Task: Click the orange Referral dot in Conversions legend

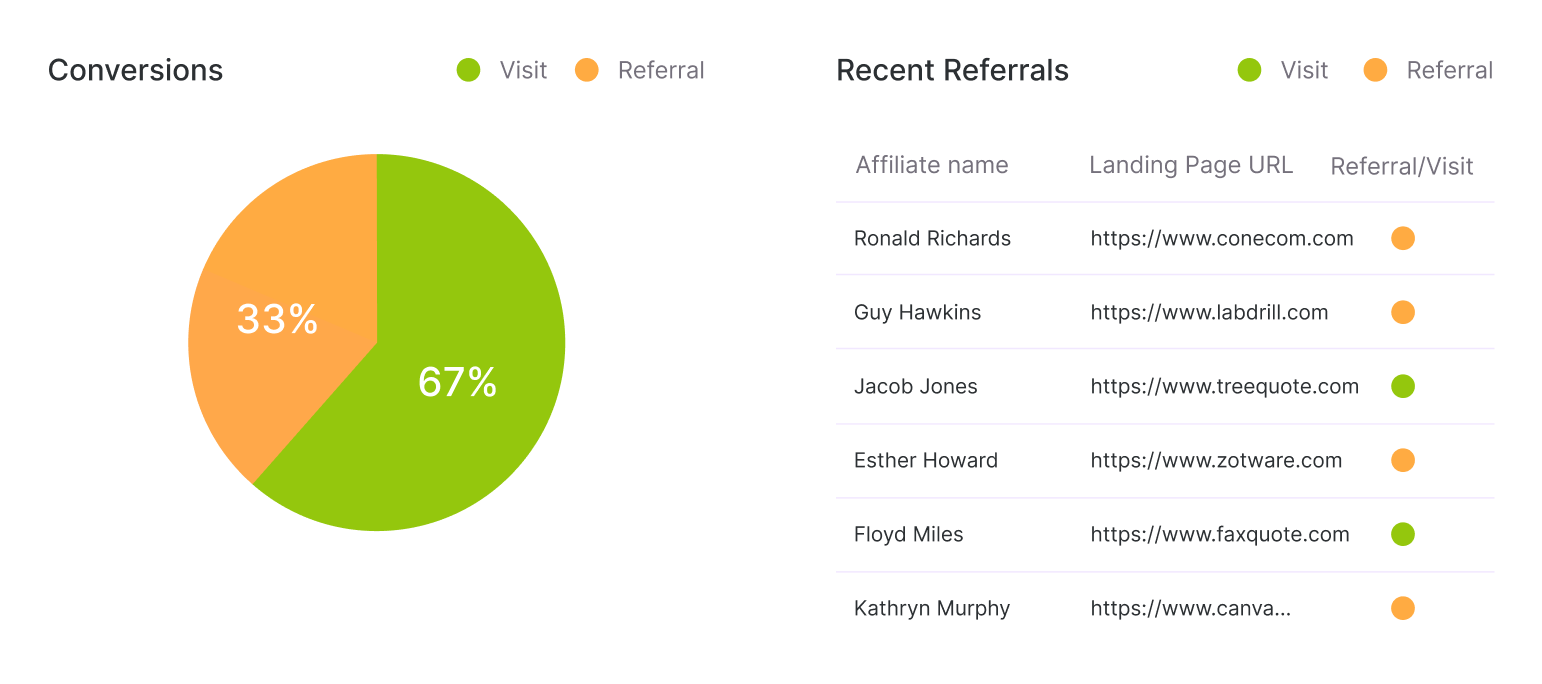Action: point(587,70)
